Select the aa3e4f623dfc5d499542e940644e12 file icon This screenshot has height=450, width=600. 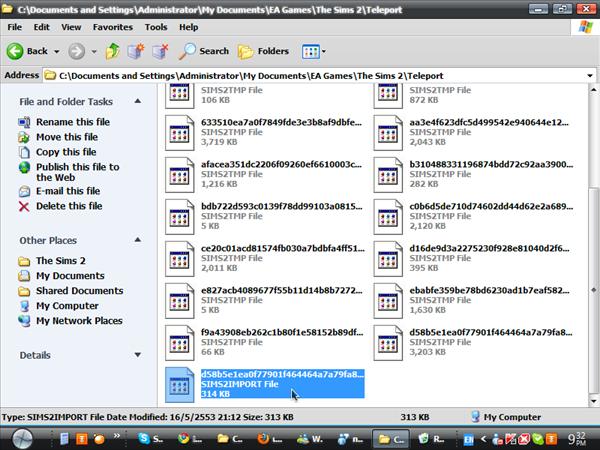point(388,133)
